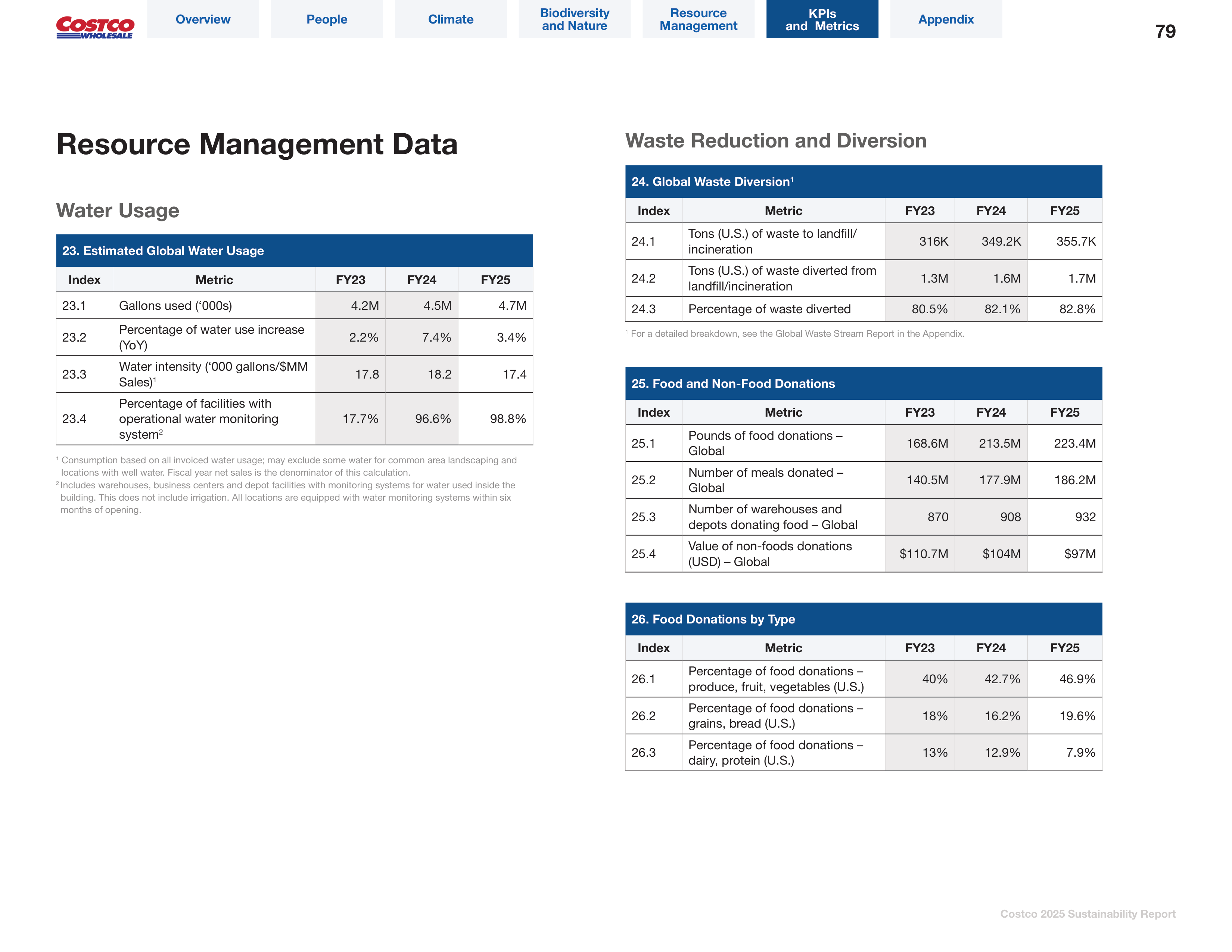Screen dimensions: 1232x952
Task: Click the page number 79
Action: (1165, 32)
